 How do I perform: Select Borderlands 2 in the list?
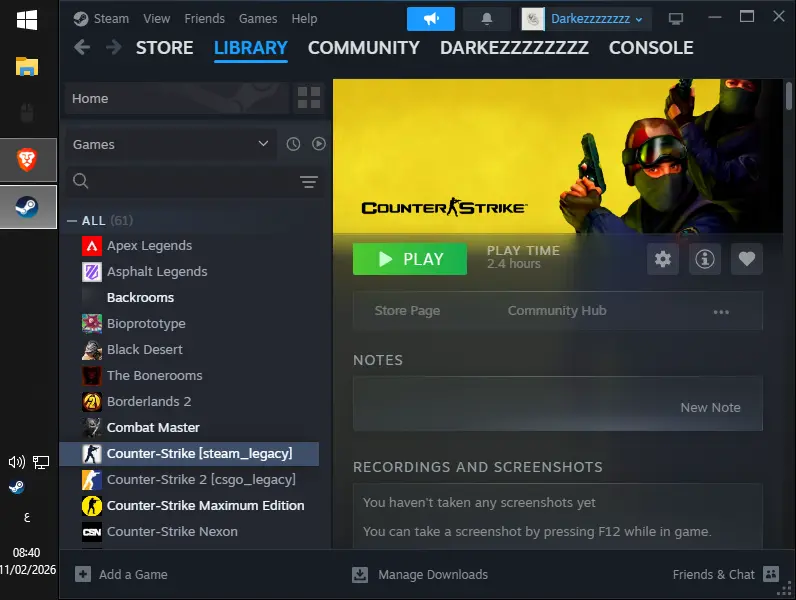[x=189, y=402]
